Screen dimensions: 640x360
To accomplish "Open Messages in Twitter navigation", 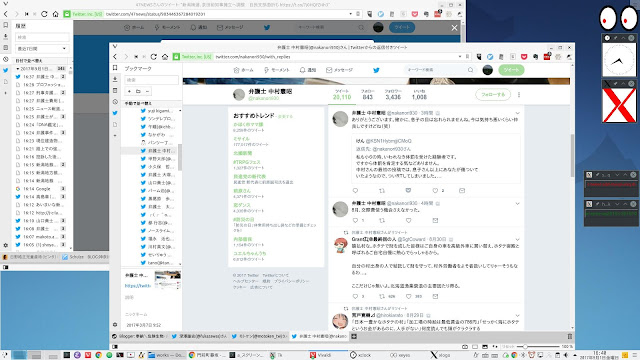I will (339, 70).
